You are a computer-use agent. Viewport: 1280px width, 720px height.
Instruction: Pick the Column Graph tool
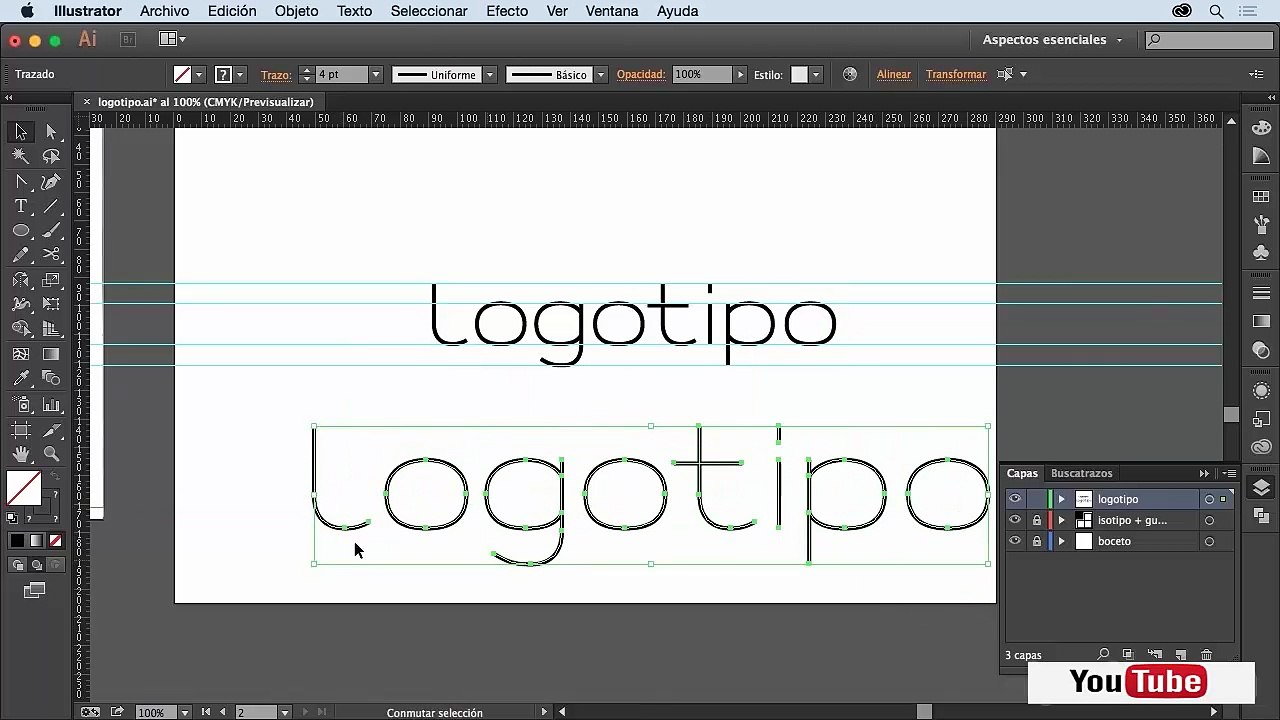(51, 404)
